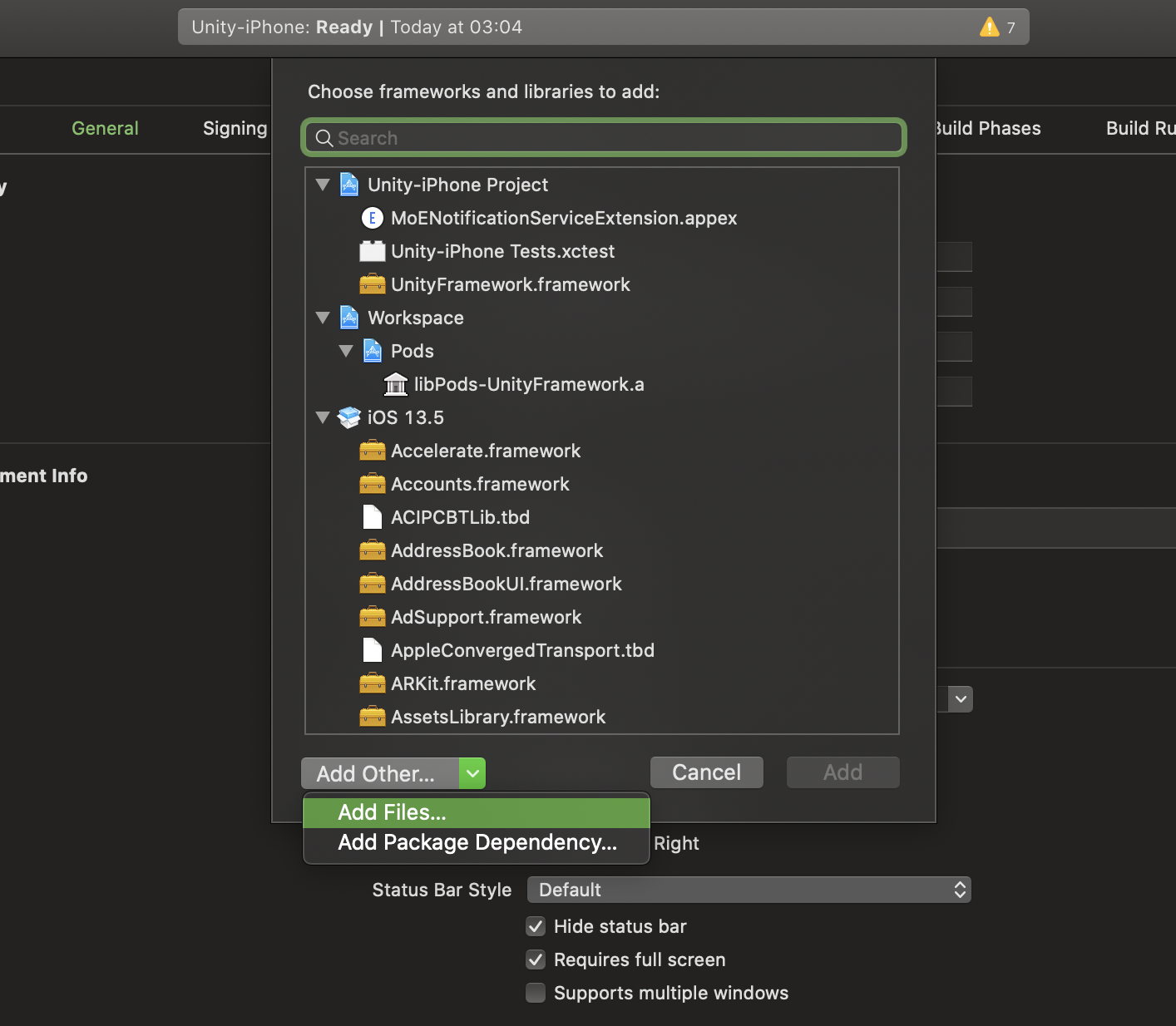Toggle Hide status bar checkbox
Screen dimensions: 1176x1026
pyautogui.click(x=536, y=926)
